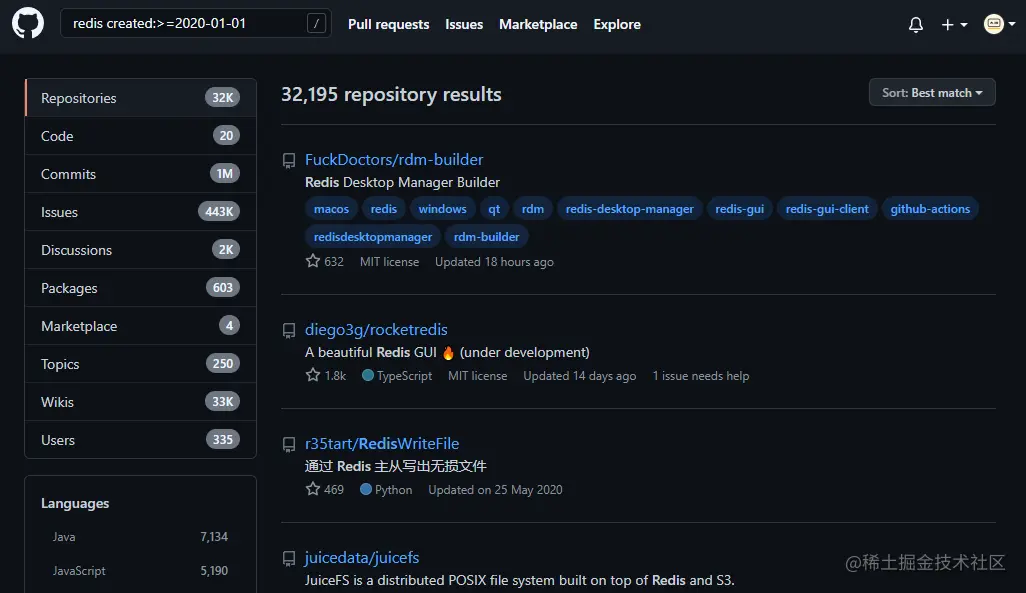The width and height of the screenshot is (1026, 593).
Task: Open the plus create-new menu
Action: tap(954, 25)
